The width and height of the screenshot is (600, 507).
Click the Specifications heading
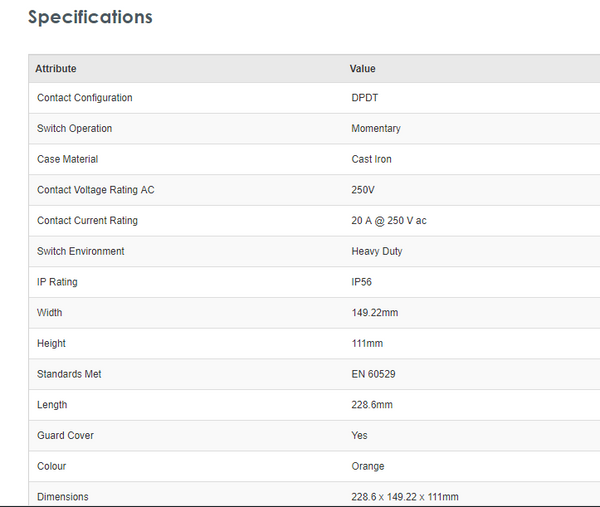(90, 17)
